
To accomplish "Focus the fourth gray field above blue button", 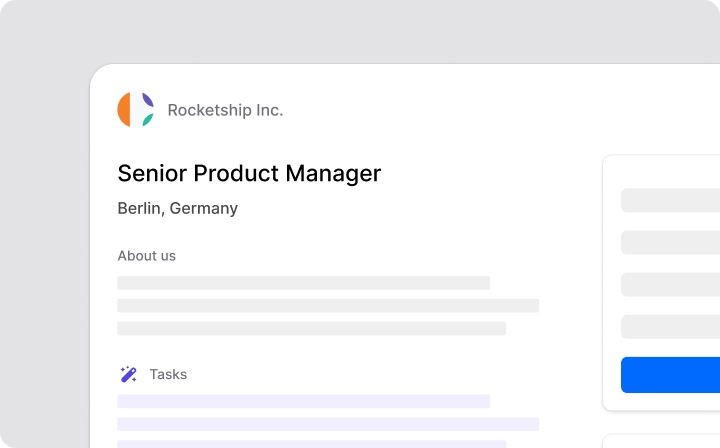I will [x=670, y=326].
